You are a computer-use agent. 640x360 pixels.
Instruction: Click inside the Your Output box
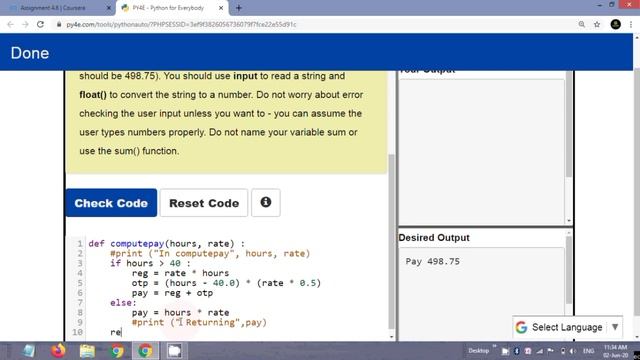click(x=482, y=151)
